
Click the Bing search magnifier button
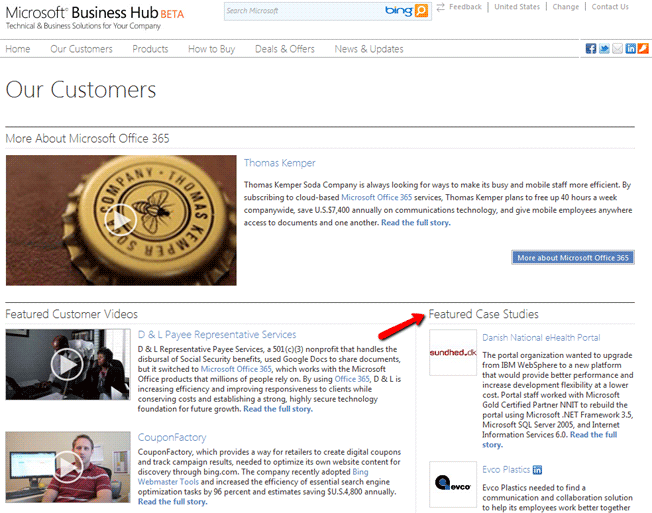tap(421, 11)
